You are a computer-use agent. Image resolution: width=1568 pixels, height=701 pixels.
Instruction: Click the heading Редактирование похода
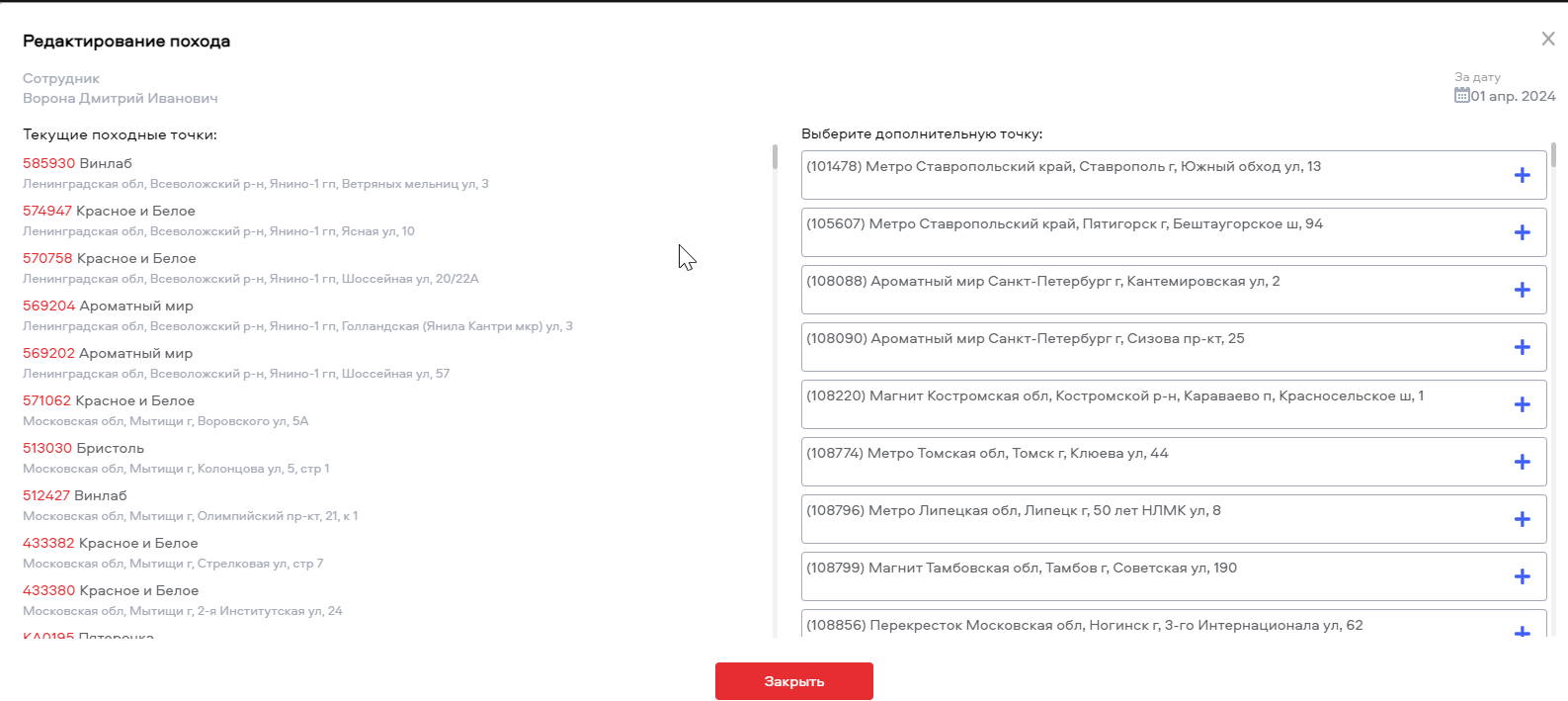click(126, 42)
